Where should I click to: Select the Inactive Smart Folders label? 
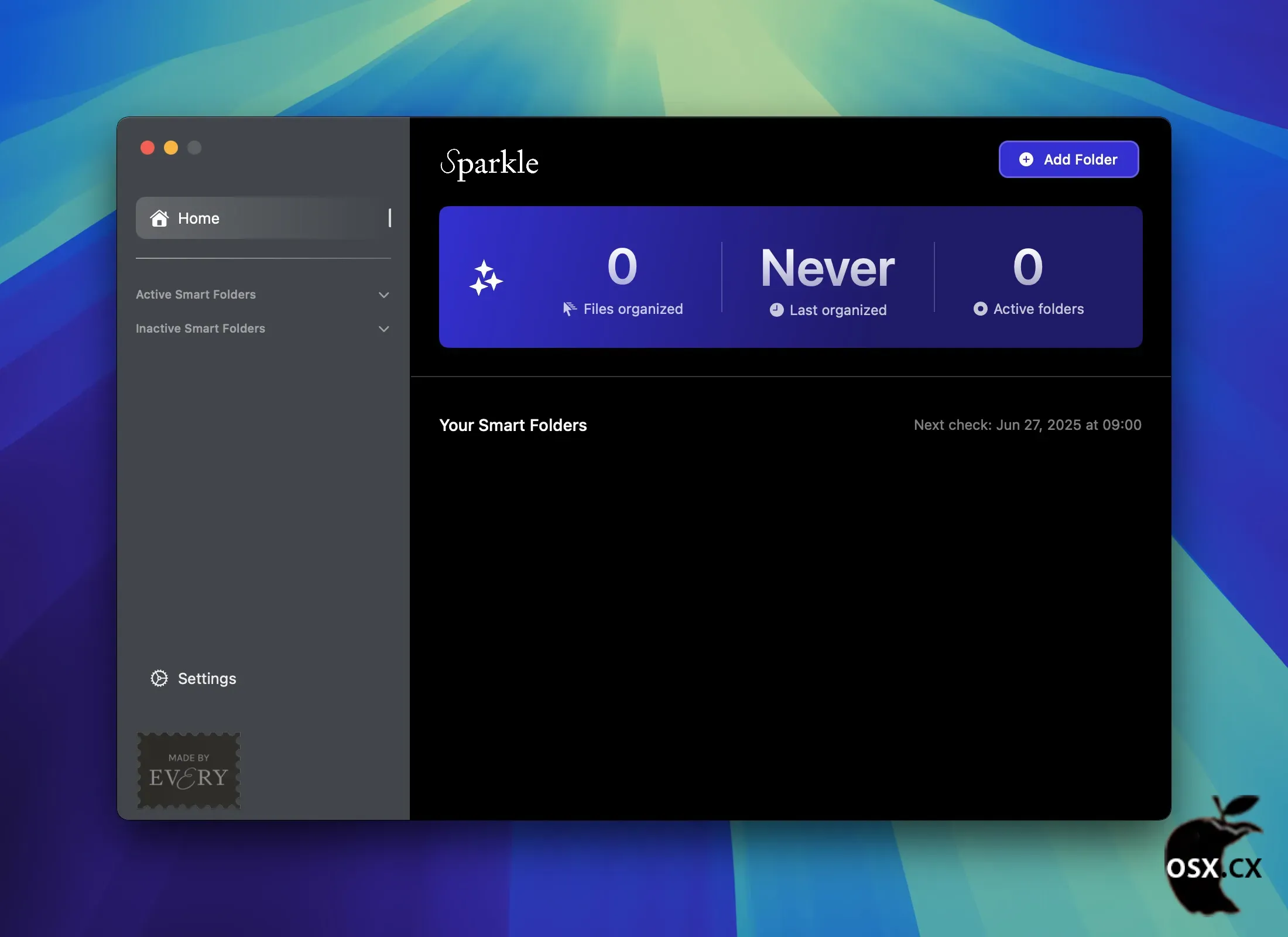200,329
